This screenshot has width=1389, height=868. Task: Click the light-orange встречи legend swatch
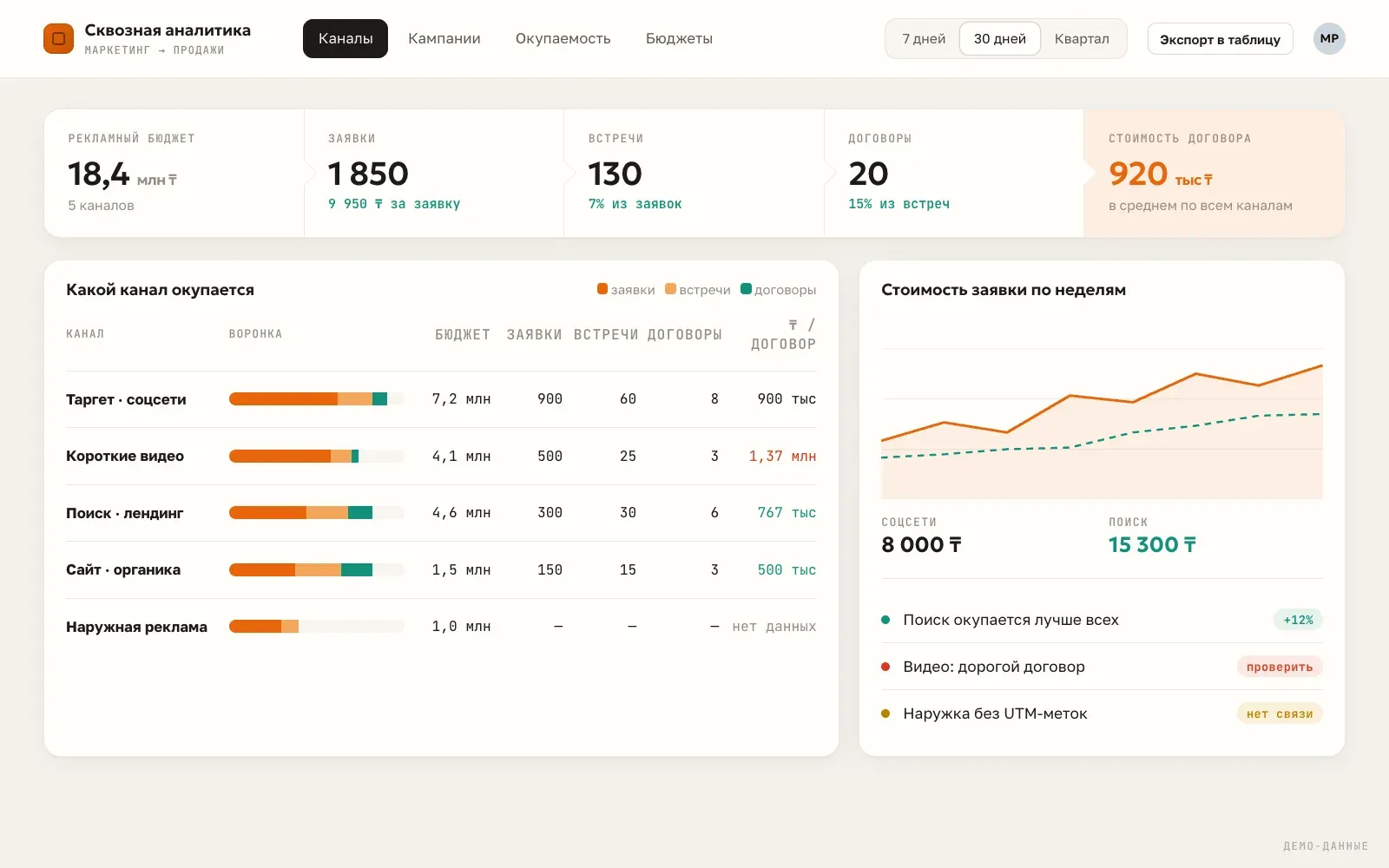pos(670,289)
